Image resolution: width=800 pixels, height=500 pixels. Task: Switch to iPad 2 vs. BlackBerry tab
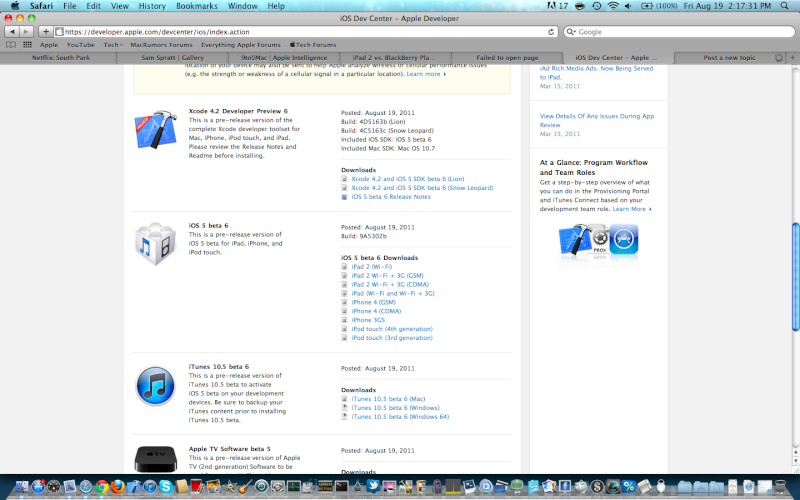tap(394, 58)
